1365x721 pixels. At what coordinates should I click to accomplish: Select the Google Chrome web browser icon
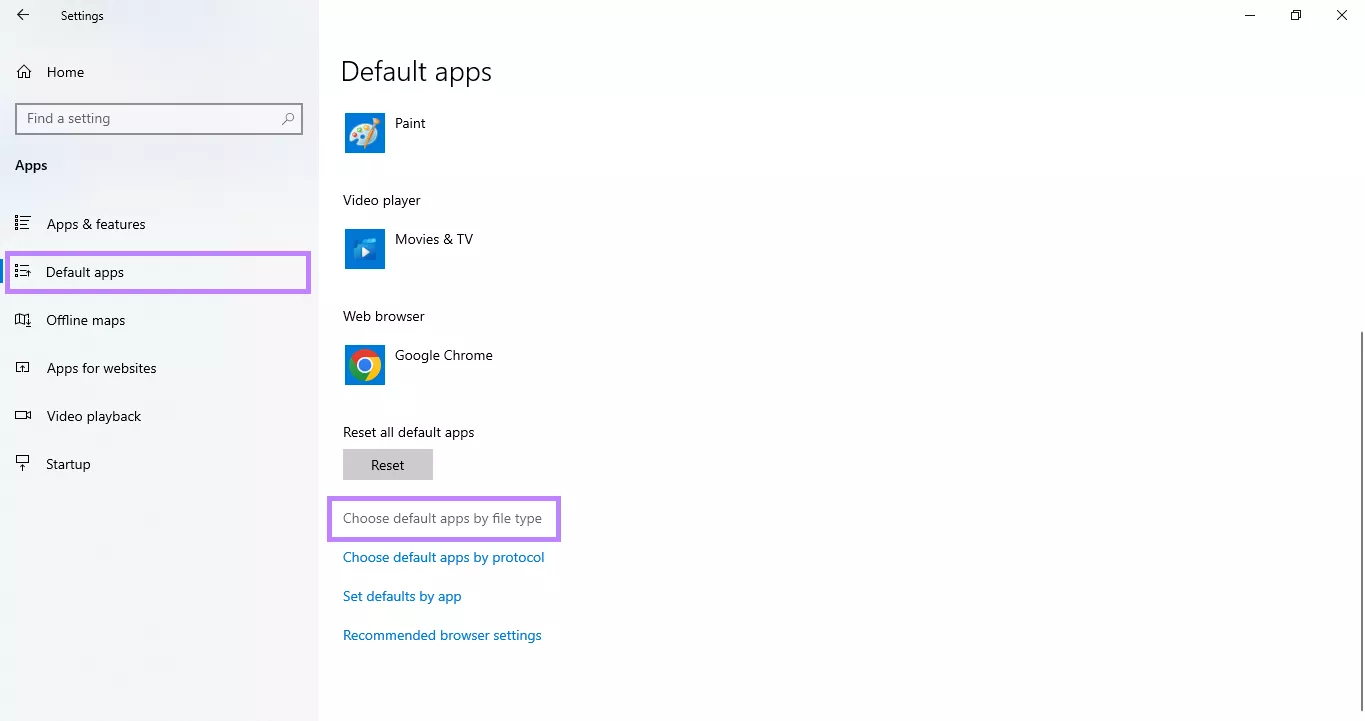click(364, 365)
